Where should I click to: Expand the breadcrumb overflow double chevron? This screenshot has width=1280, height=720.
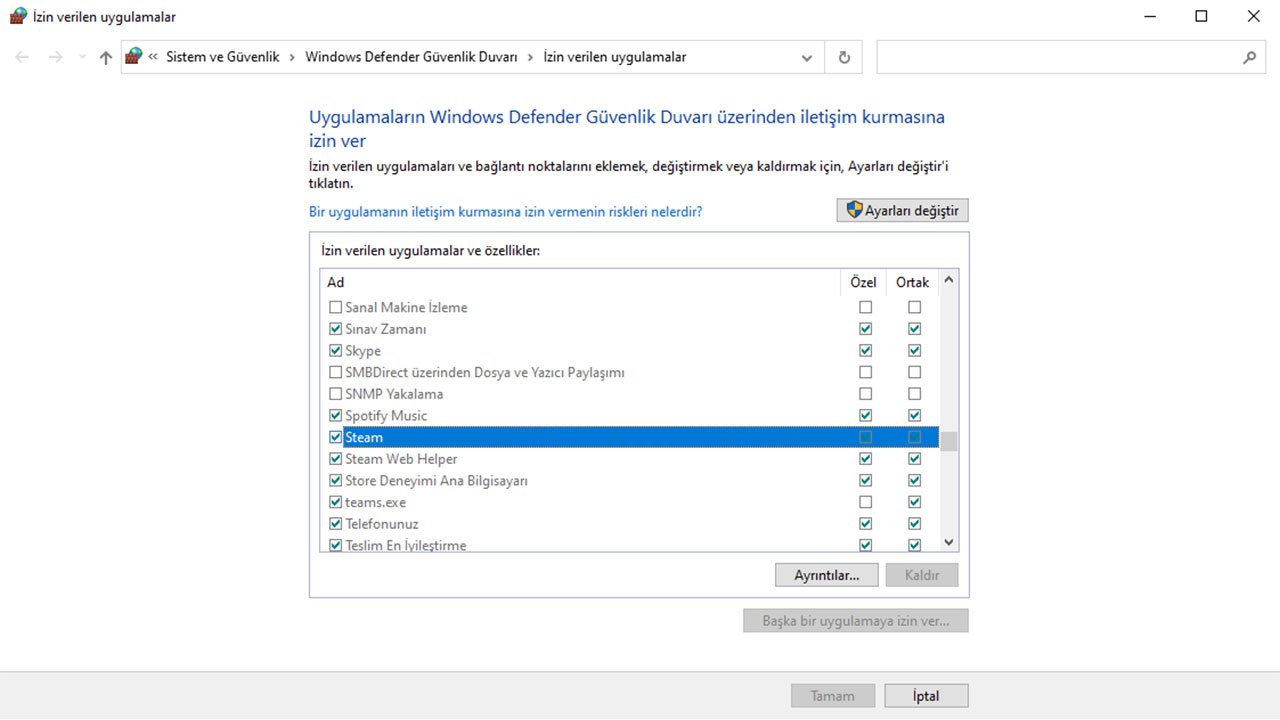point(153,57)
